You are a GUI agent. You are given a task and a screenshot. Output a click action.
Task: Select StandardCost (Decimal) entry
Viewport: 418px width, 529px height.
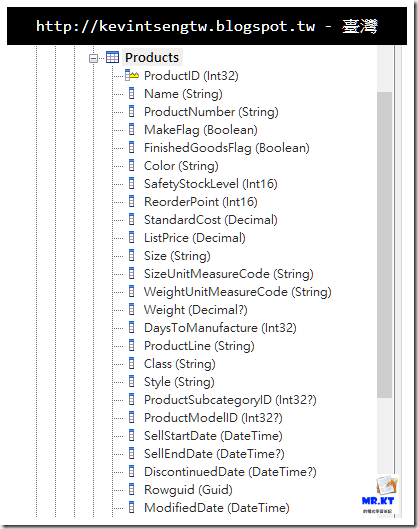click(211, 220)
